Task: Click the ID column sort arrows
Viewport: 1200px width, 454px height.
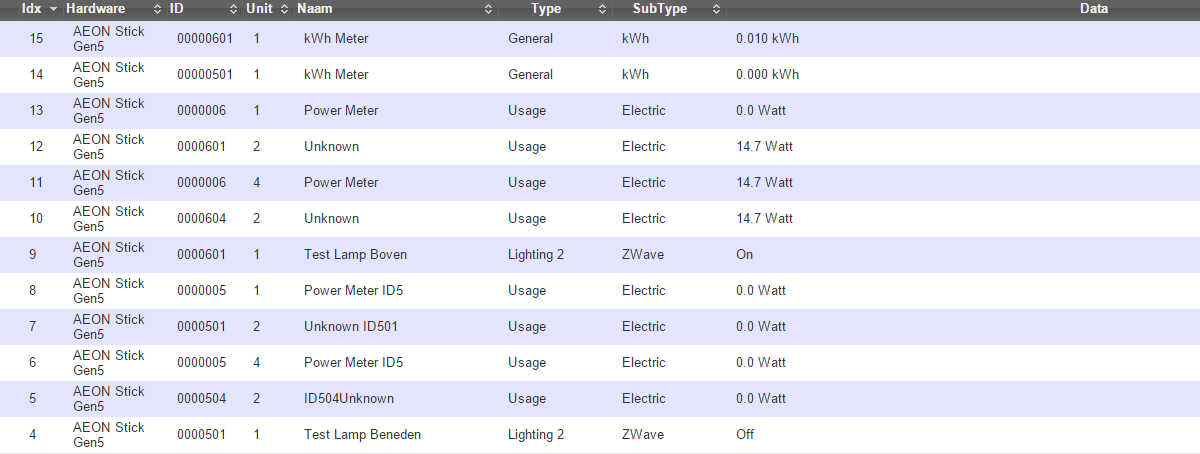Action: point(232,9)
